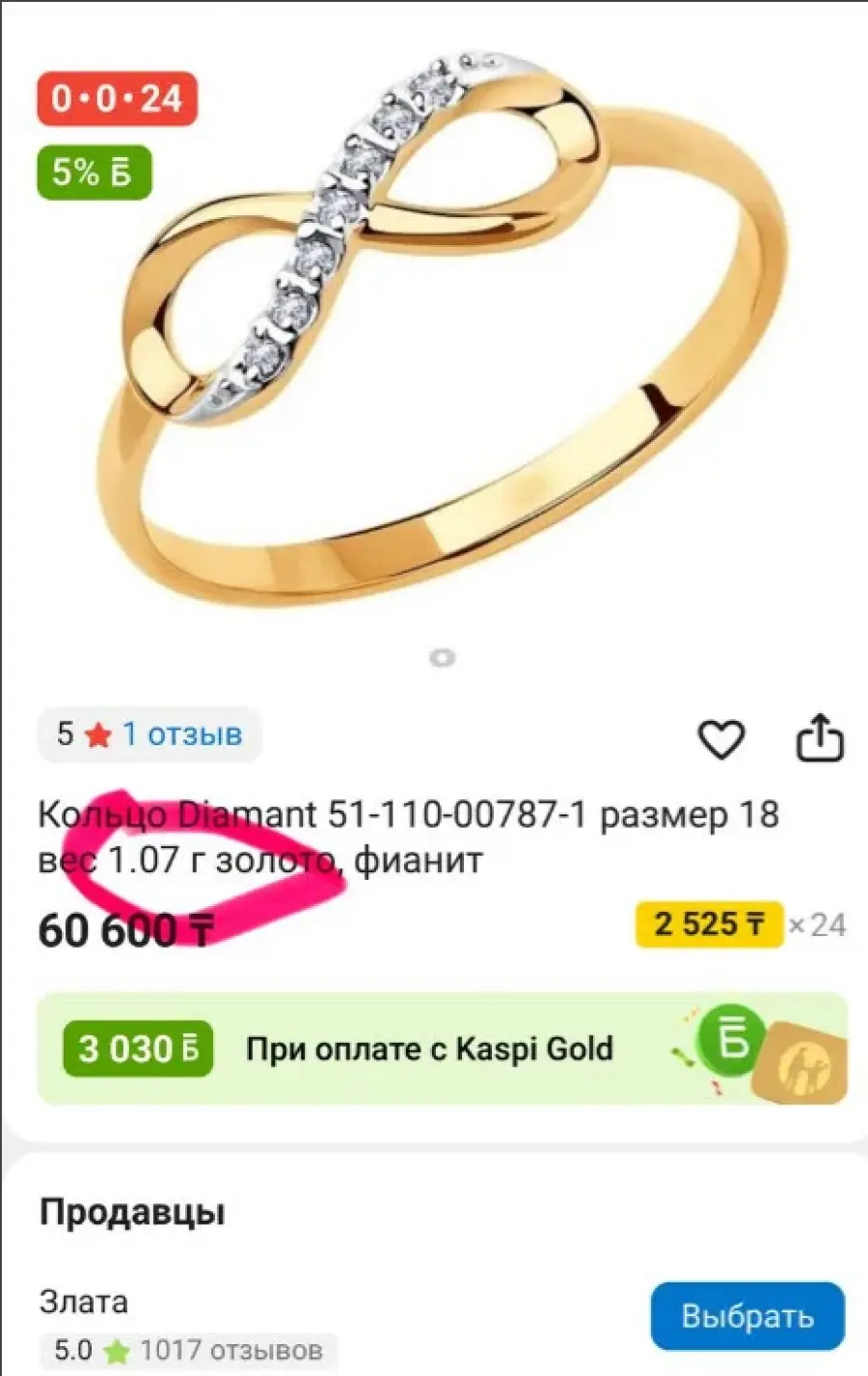Screen dimensions: 868x1376
Task: Tap the green bonus coin icon
Action: point(732,1041)
